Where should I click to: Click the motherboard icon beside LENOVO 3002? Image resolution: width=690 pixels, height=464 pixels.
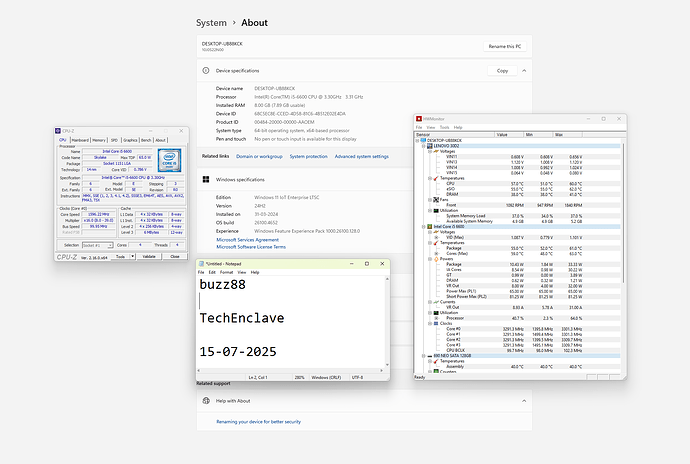tap(430, 146)
